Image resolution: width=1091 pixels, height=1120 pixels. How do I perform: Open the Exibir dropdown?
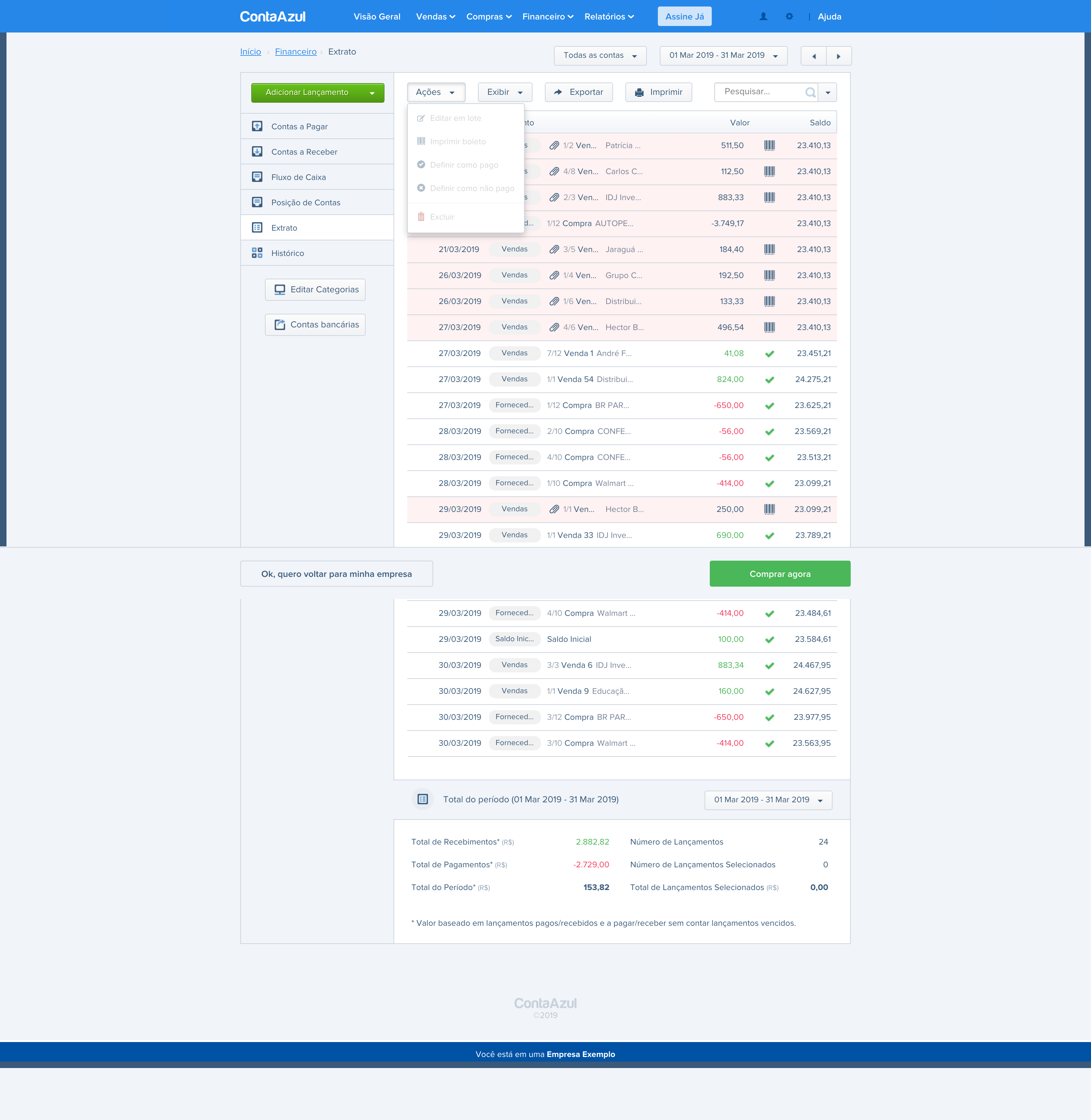tap(505, 92)
